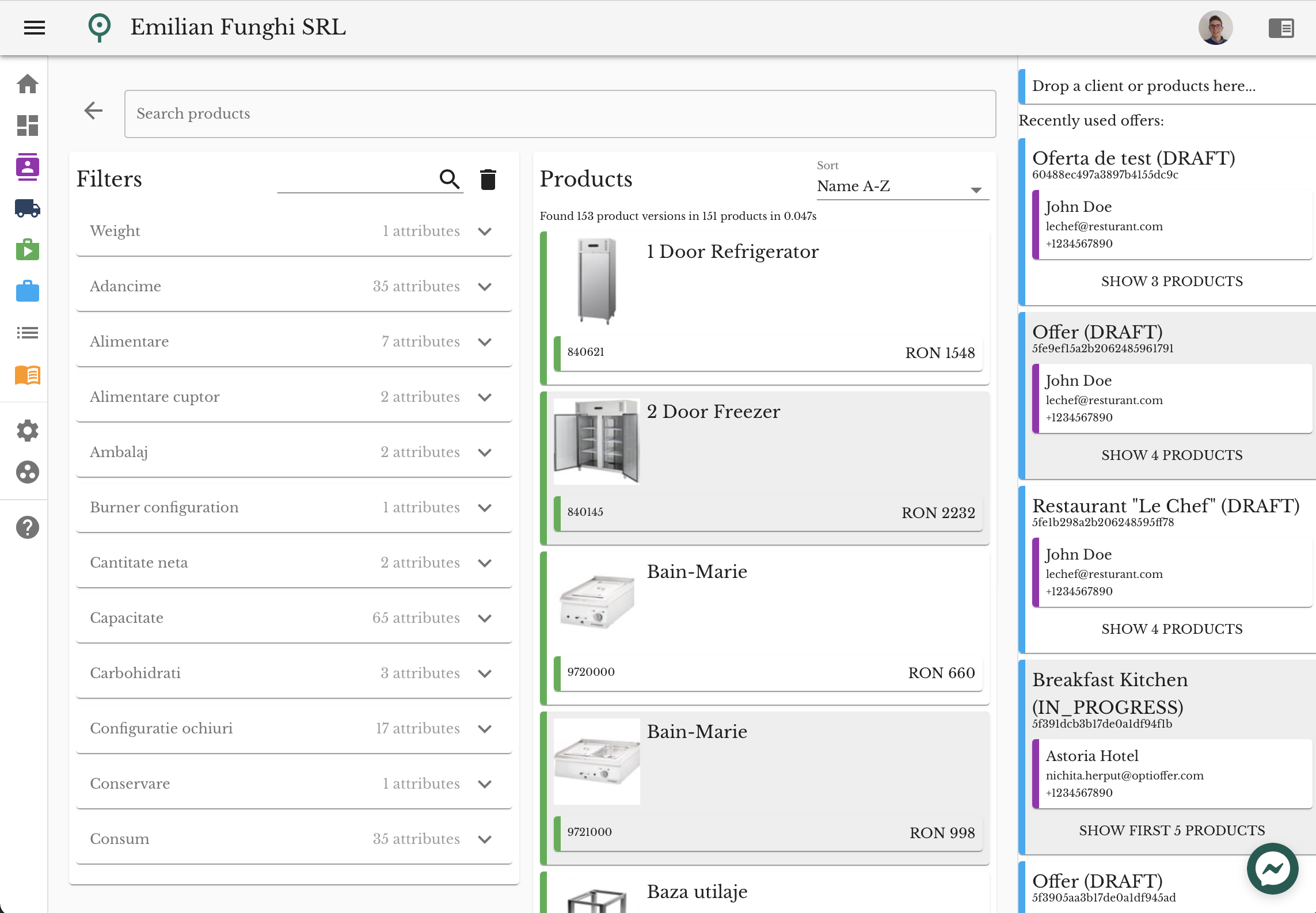Image resolution: width=1316 pixels, height=913 pixels.
Task: Click the filter search magnifier icon
Action: [450, 180]
